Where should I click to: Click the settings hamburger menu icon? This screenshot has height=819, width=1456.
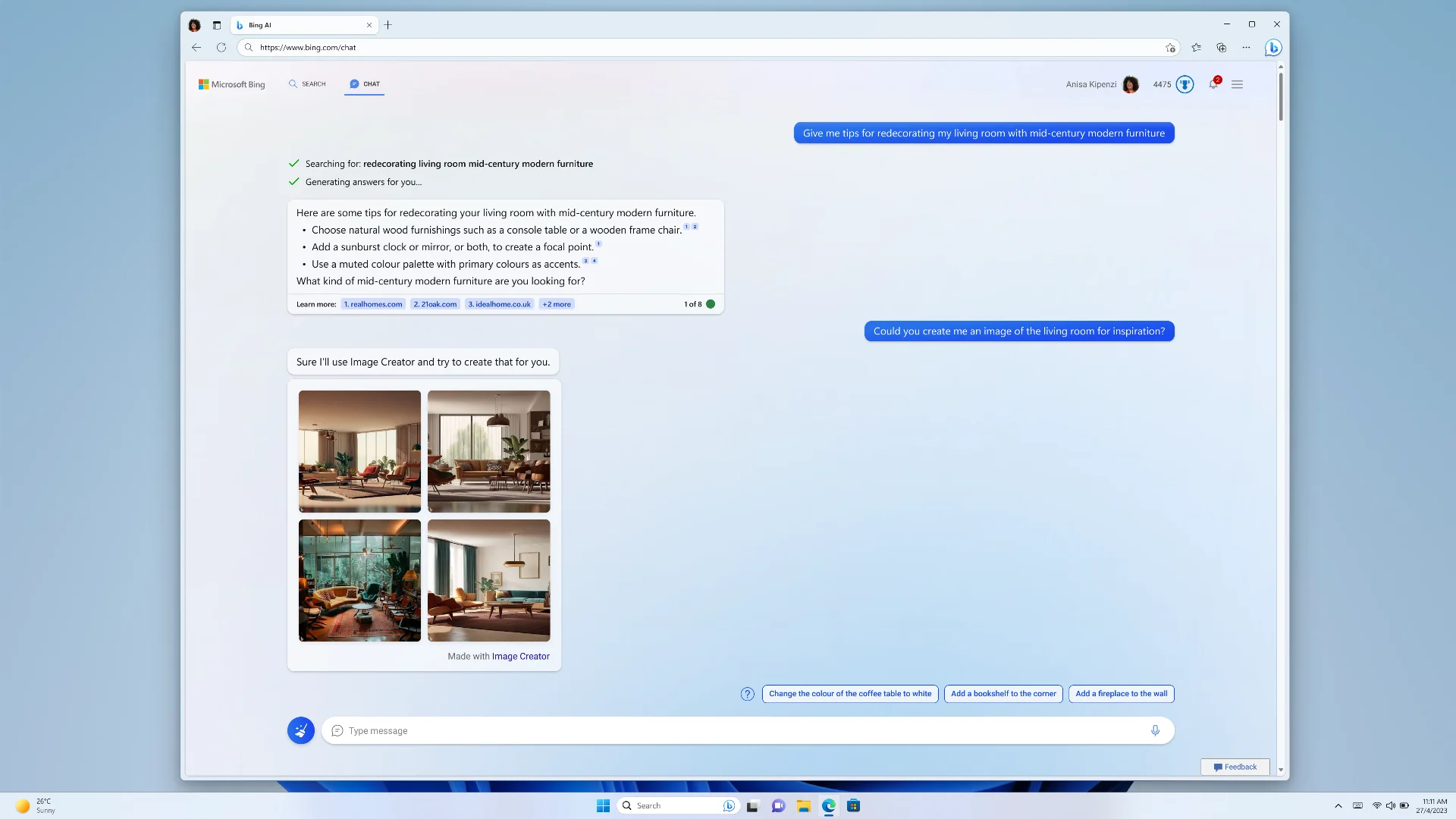tap(1237, 84)
